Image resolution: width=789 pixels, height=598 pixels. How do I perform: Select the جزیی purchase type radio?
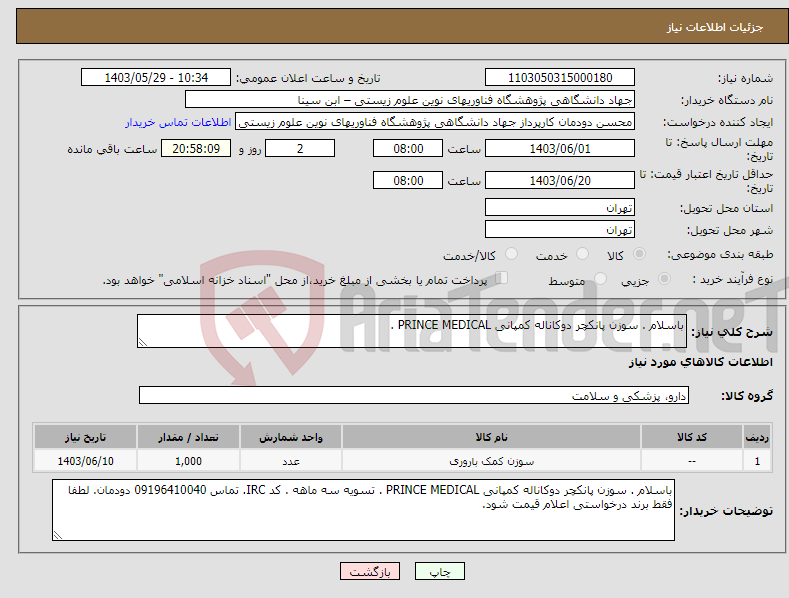click(x=664, y=278)
